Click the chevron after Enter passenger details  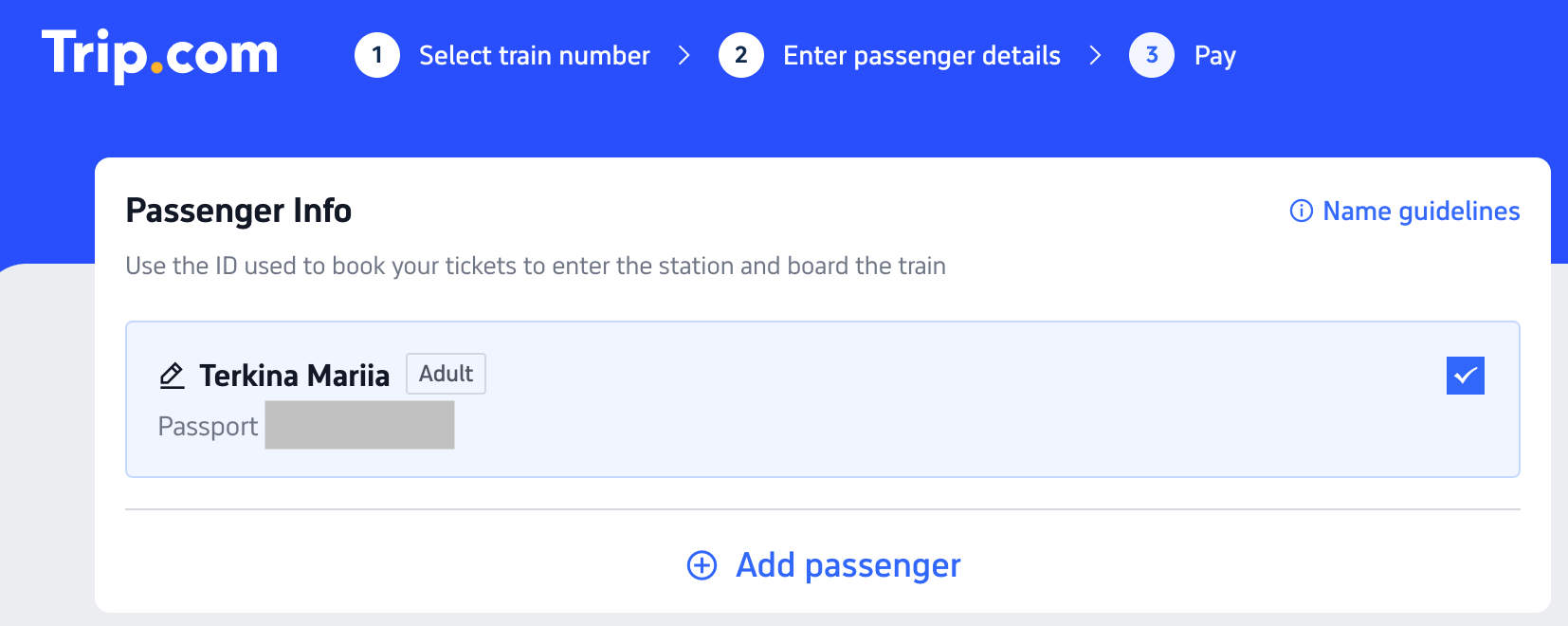(1095, 56)
